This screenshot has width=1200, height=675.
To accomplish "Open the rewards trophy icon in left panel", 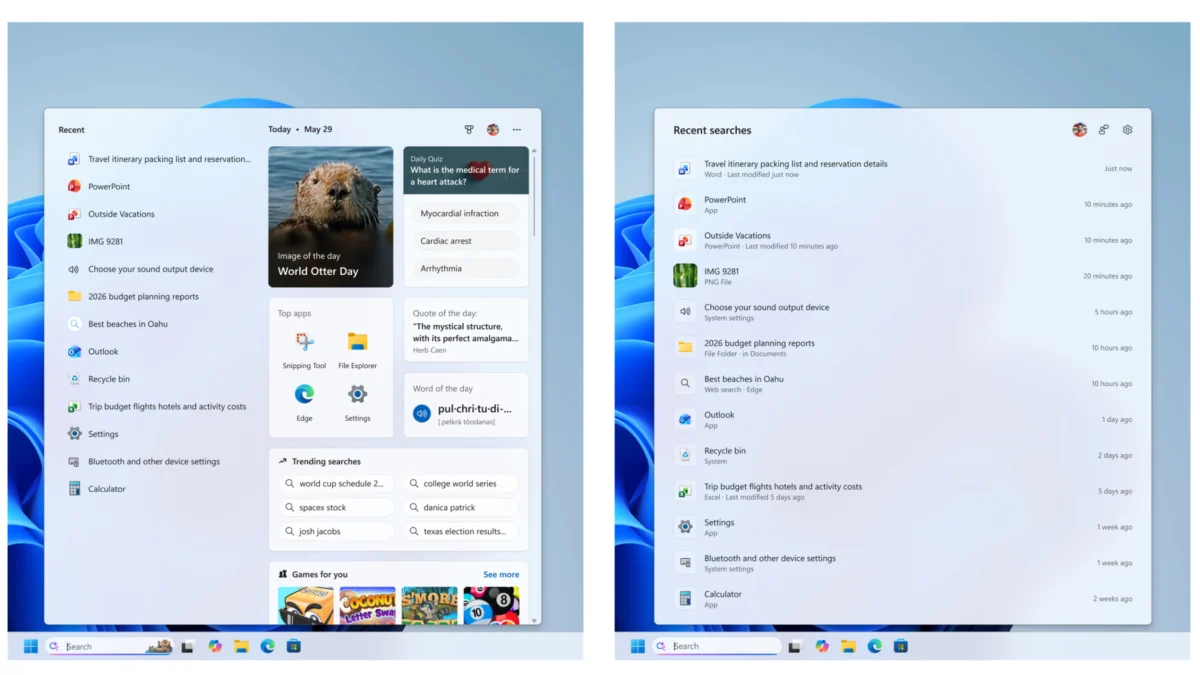I will (x=469, y=129).
